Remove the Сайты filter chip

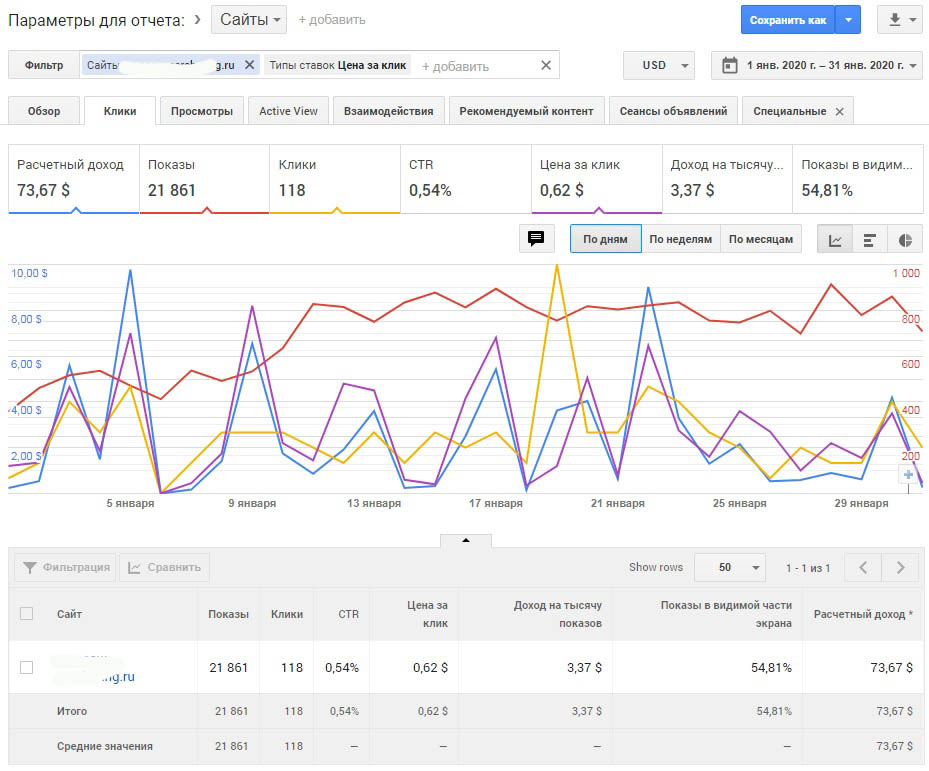(x=249, y=65)
